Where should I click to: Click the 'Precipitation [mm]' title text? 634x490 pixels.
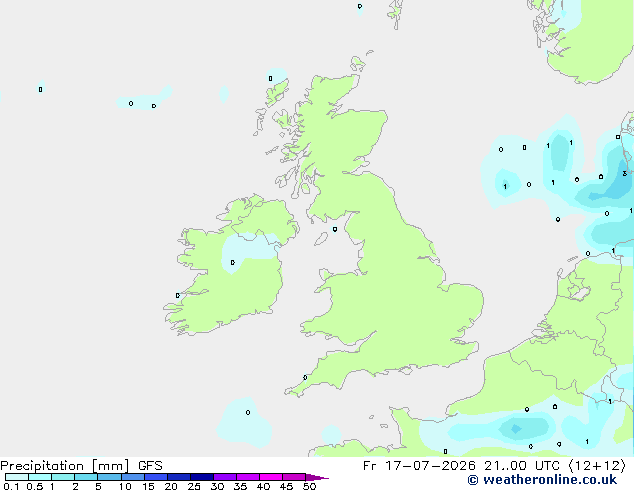65,466
